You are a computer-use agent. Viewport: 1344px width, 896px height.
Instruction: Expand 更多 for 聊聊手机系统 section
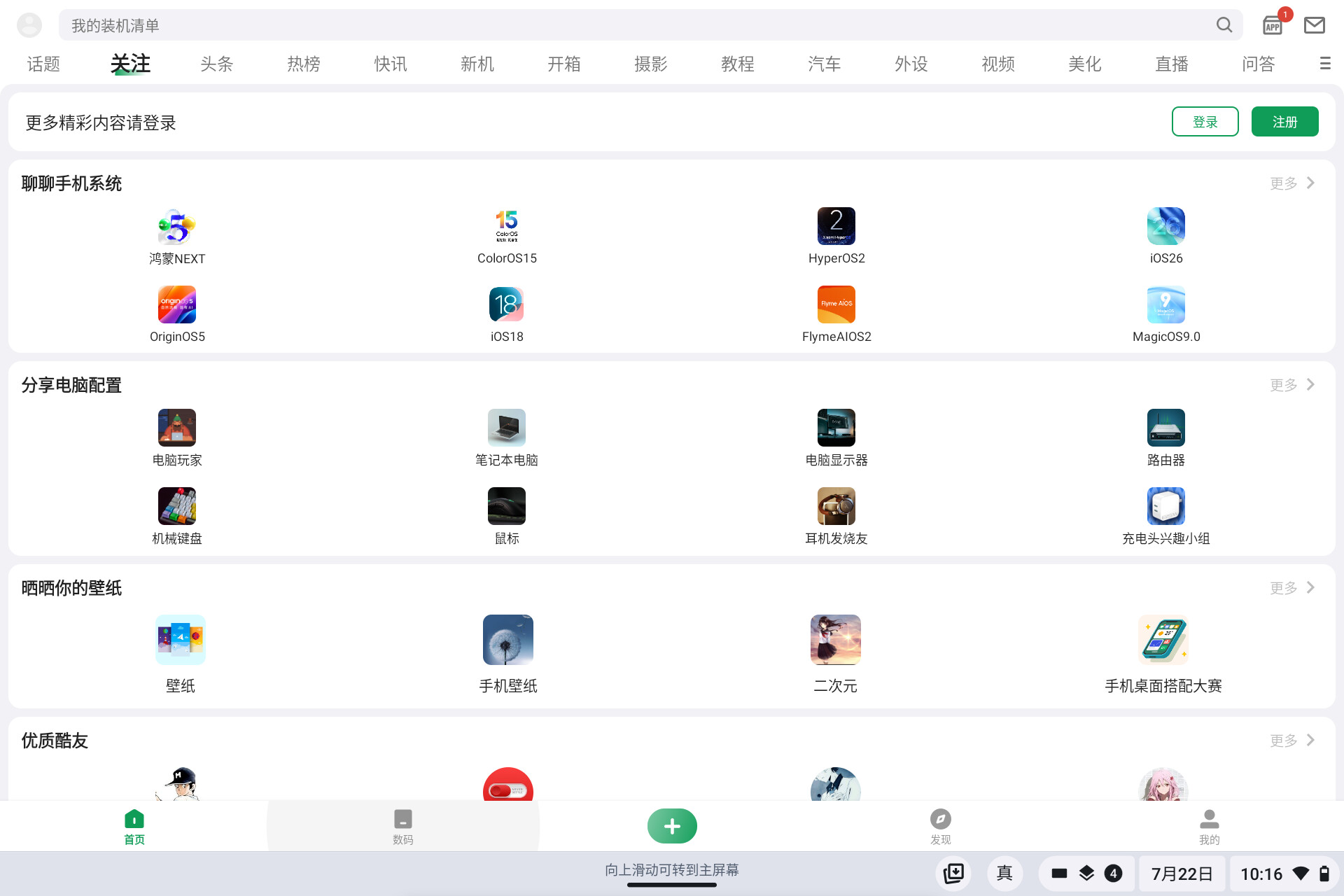pos(1293,183)
